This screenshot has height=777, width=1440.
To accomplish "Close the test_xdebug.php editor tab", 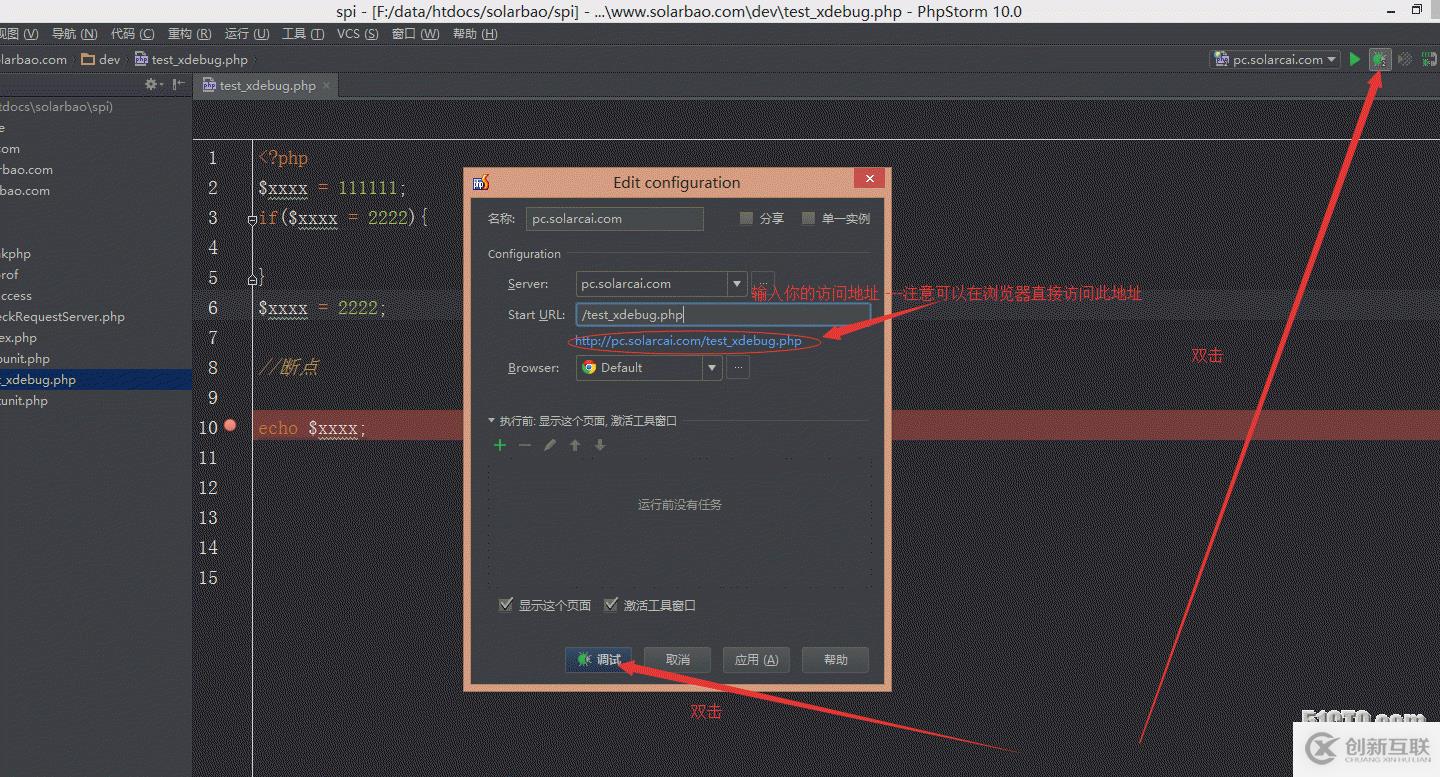I will click(326, 86).
